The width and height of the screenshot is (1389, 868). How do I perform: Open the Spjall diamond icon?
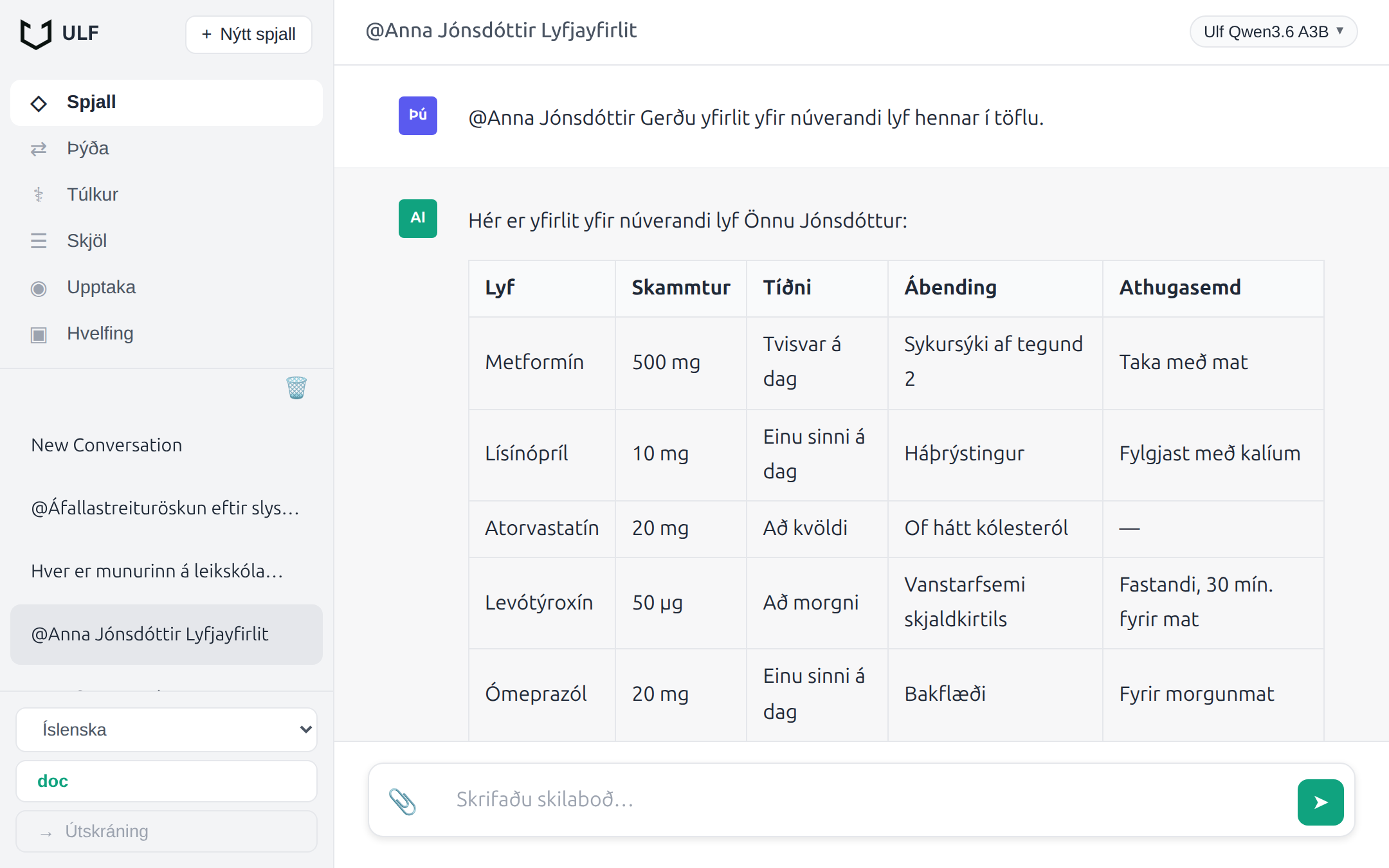coord(39,103)
